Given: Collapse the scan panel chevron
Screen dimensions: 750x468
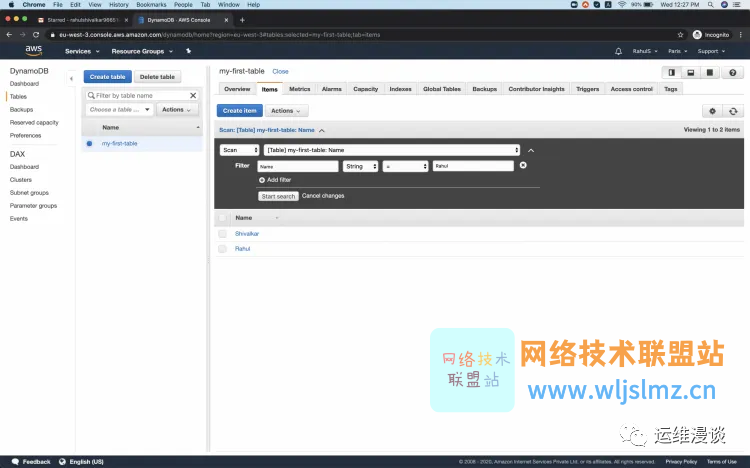Looking at the screenshot, I should [x=531, y=150].
